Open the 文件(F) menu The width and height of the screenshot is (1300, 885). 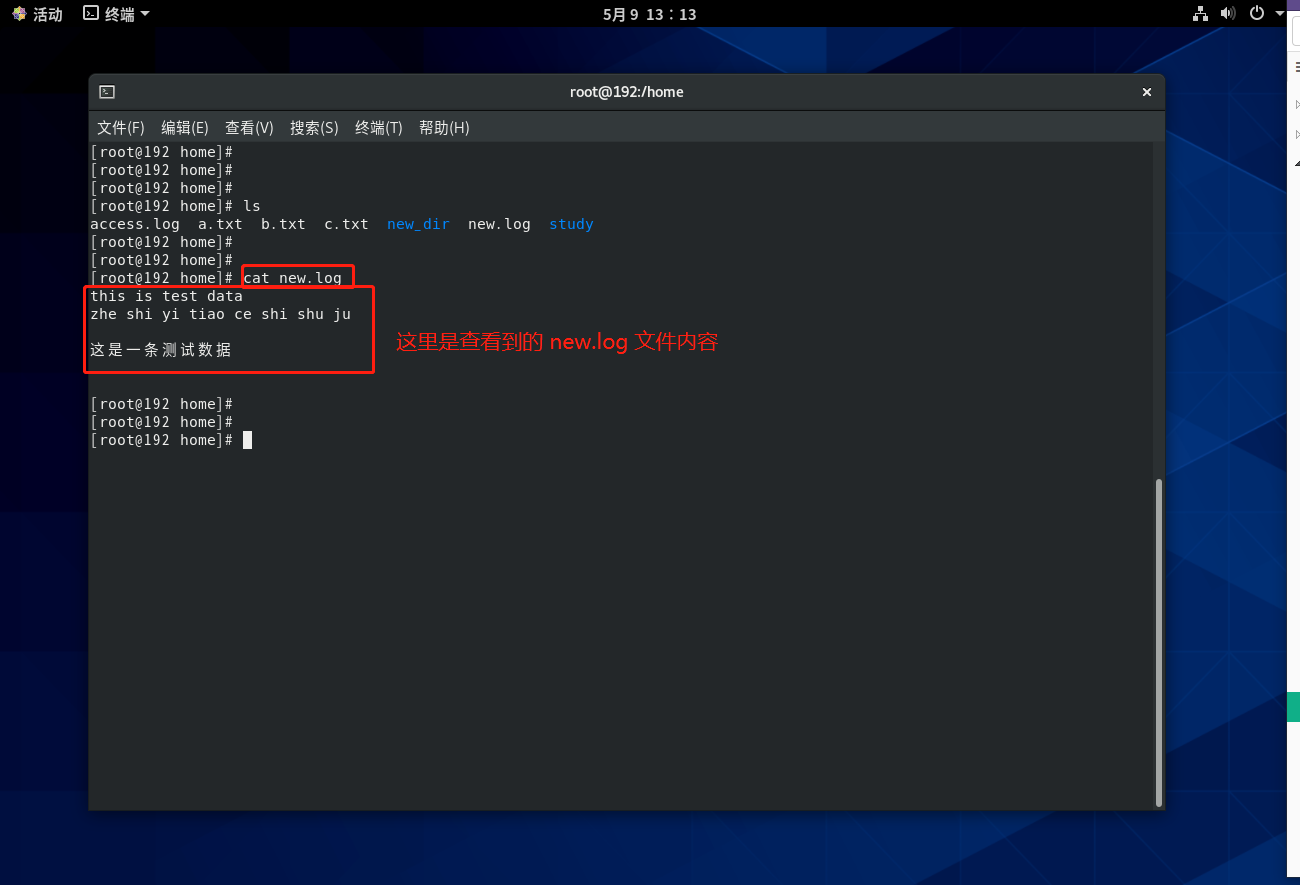(x=120, y=128)
